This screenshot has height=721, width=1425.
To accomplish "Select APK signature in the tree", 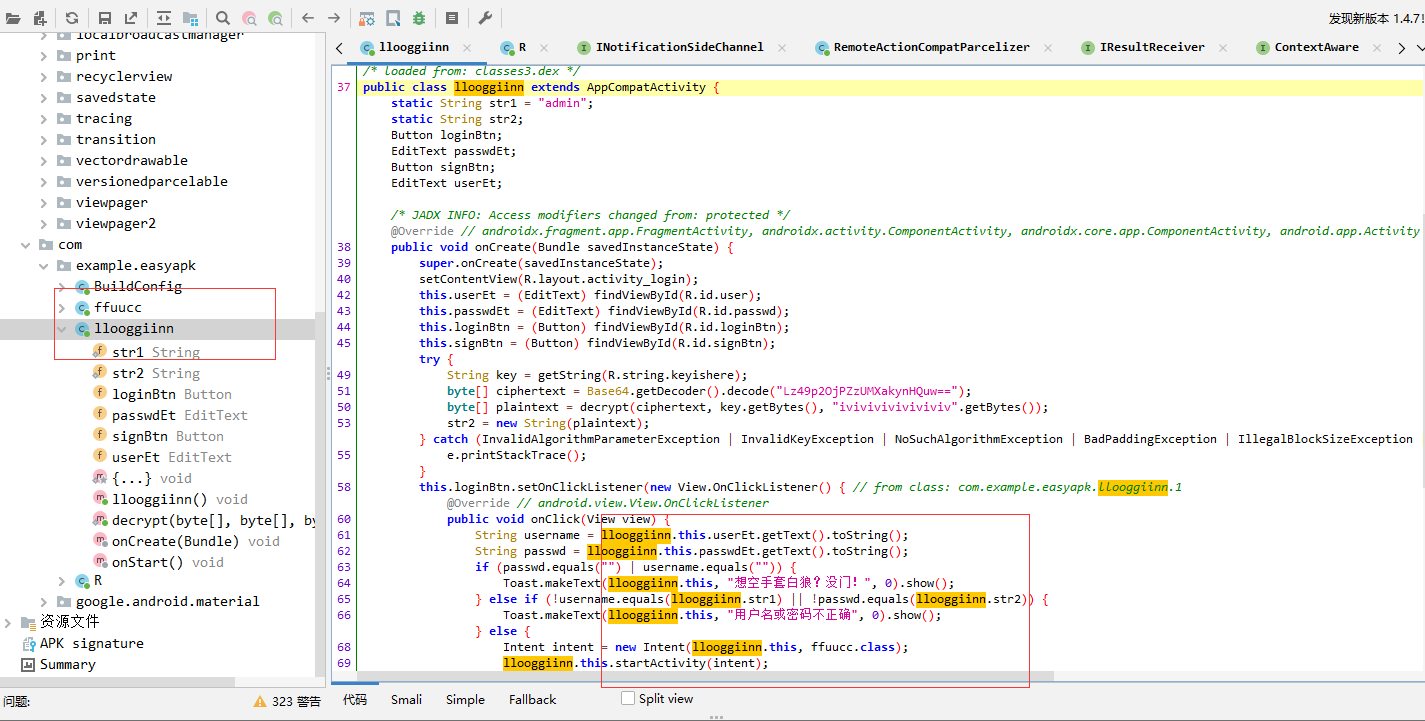I will coord(91,643).
